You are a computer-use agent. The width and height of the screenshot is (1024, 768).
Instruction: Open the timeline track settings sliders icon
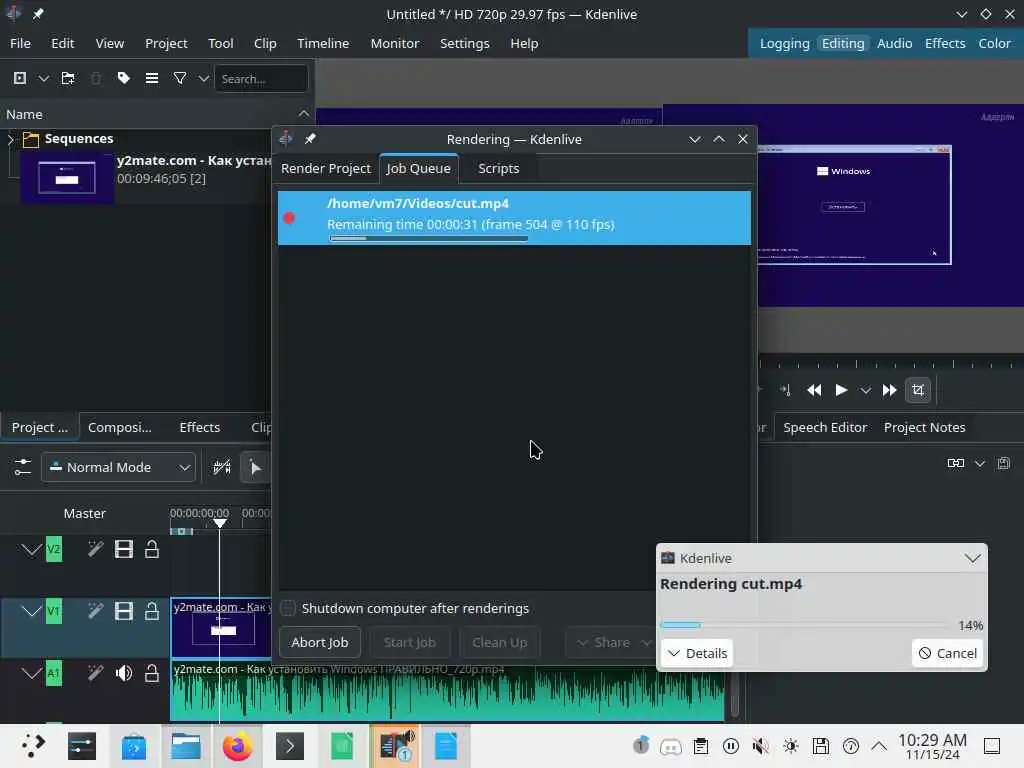(22, 467)
